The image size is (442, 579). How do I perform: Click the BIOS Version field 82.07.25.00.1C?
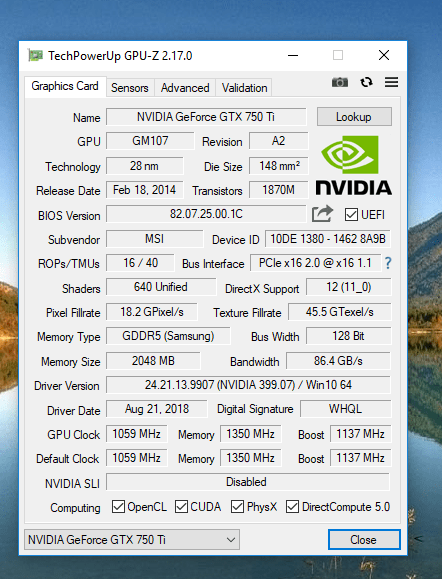point(206,214)
